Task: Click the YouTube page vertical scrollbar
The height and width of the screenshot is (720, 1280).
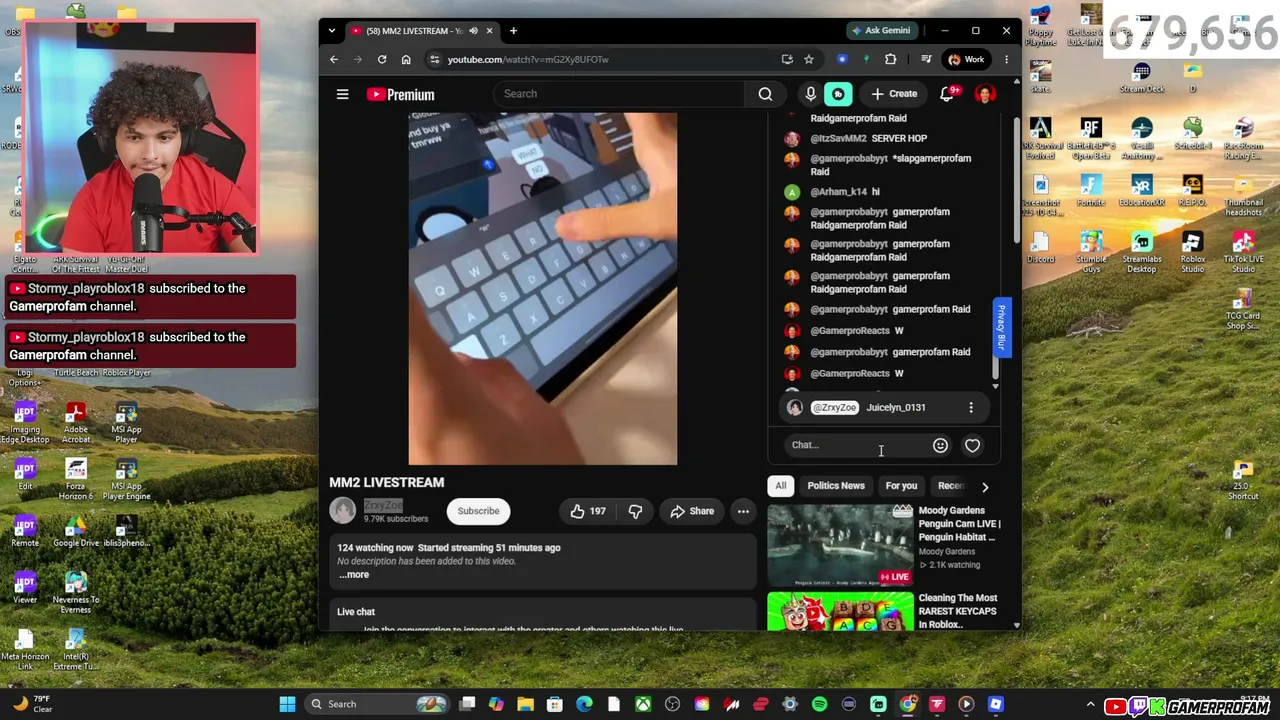Action: tap(1016, 180)
